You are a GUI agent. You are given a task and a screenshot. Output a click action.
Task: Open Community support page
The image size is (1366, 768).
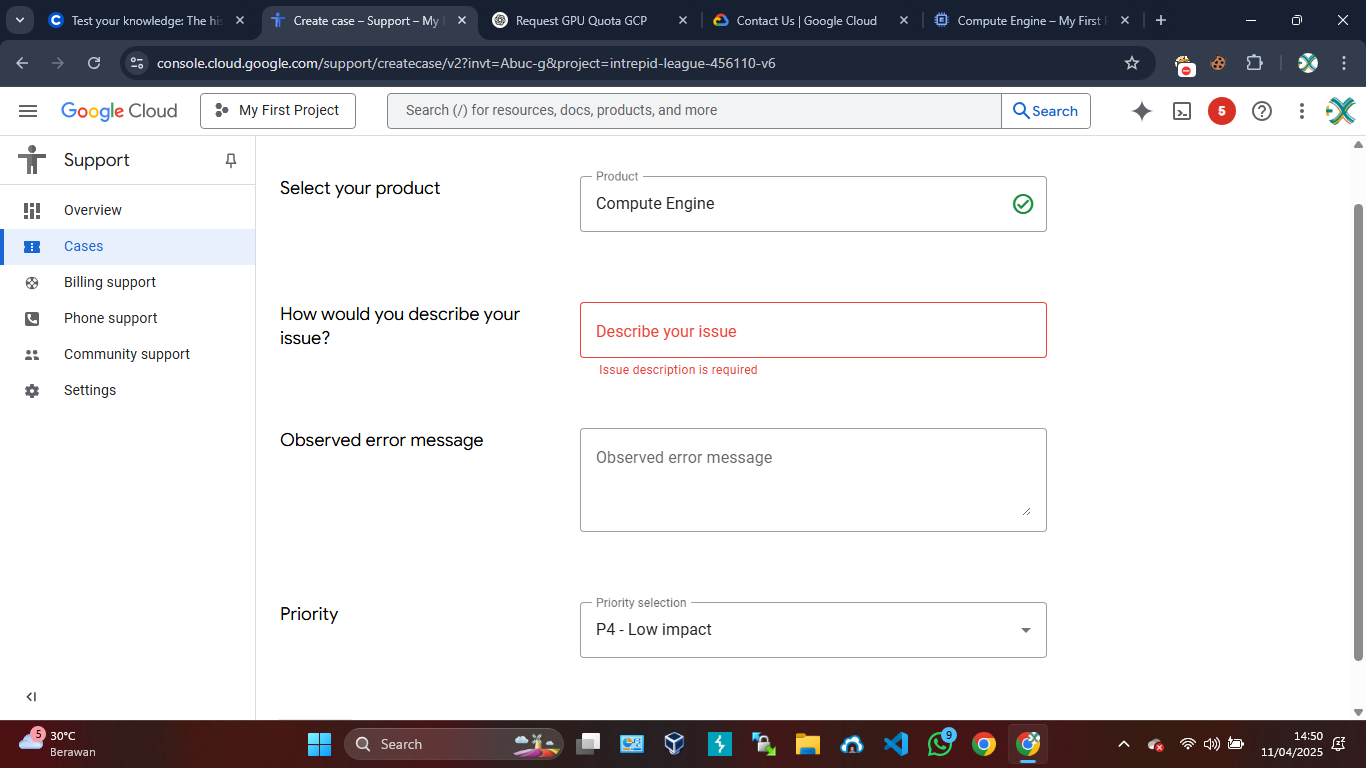tap(128, 354)
